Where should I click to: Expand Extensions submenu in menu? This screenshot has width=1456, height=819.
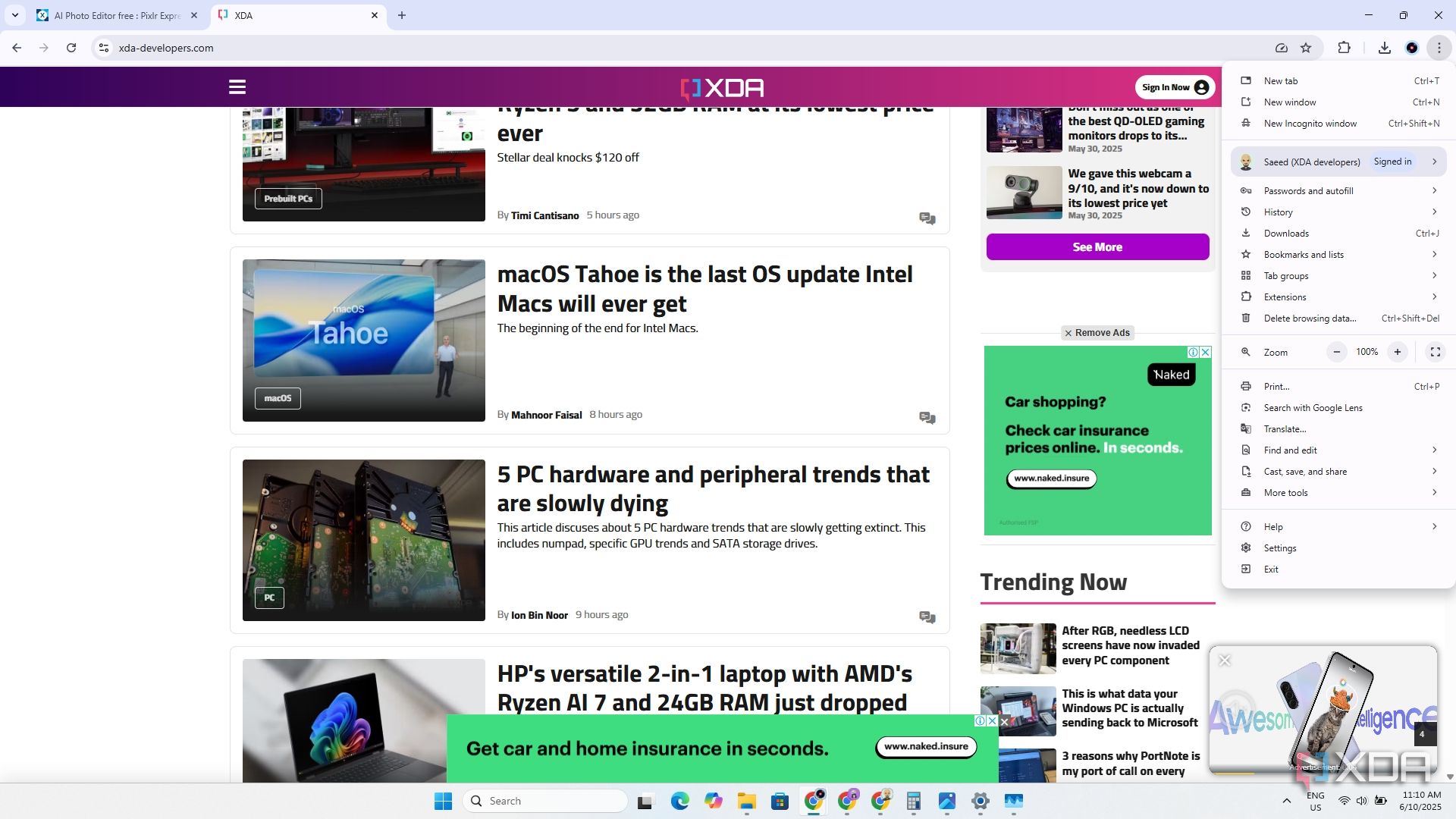pos(1338,297)
